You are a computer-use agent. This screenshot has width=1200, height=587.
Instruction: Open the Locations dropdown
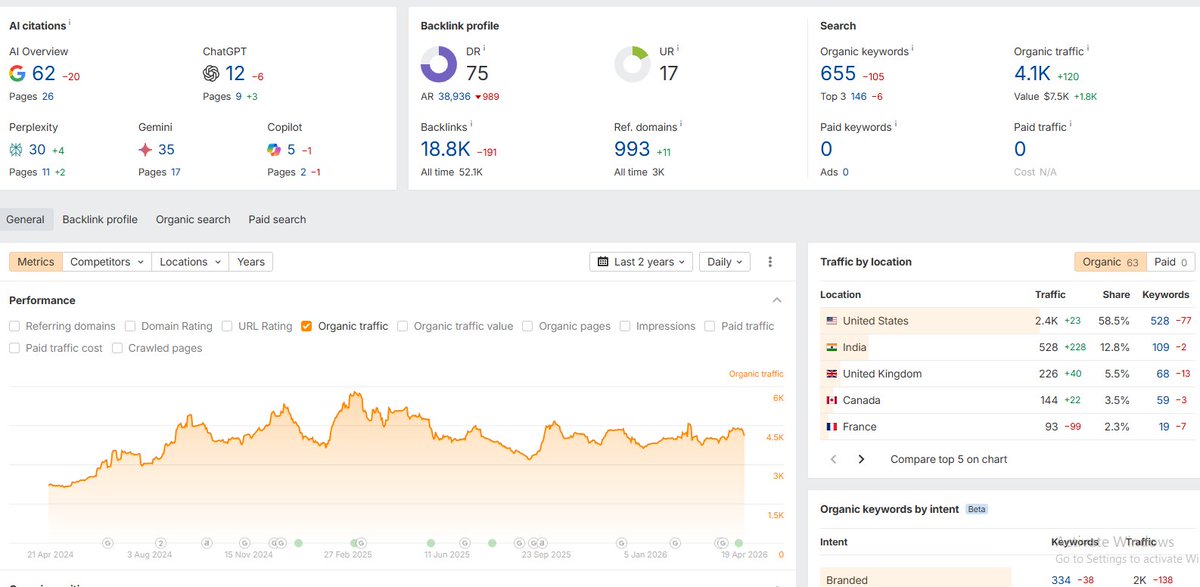tap(190, 262)
